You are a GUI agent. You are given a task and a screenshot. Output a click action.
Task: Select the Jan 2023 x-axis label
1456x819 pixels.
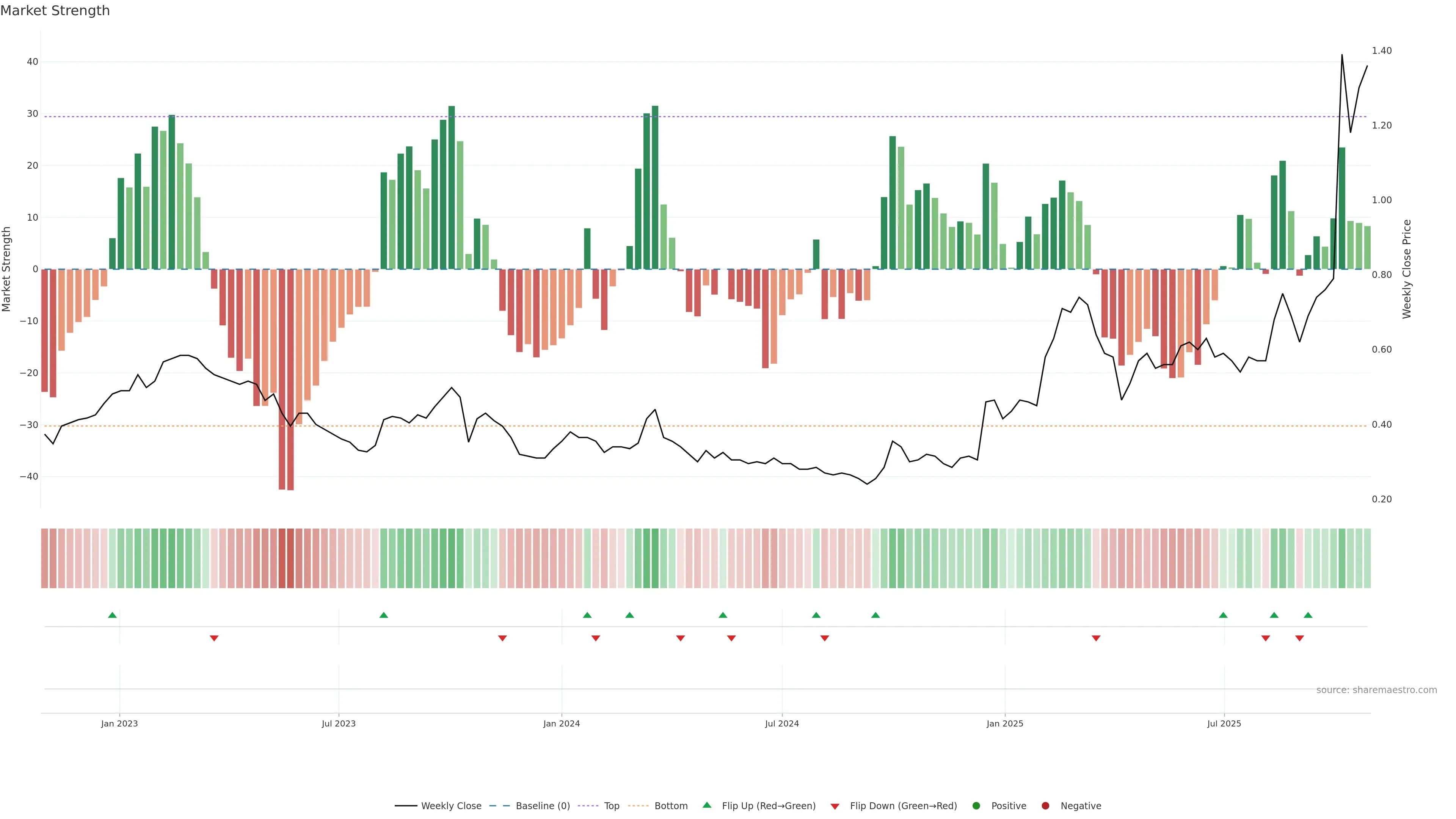119,723
